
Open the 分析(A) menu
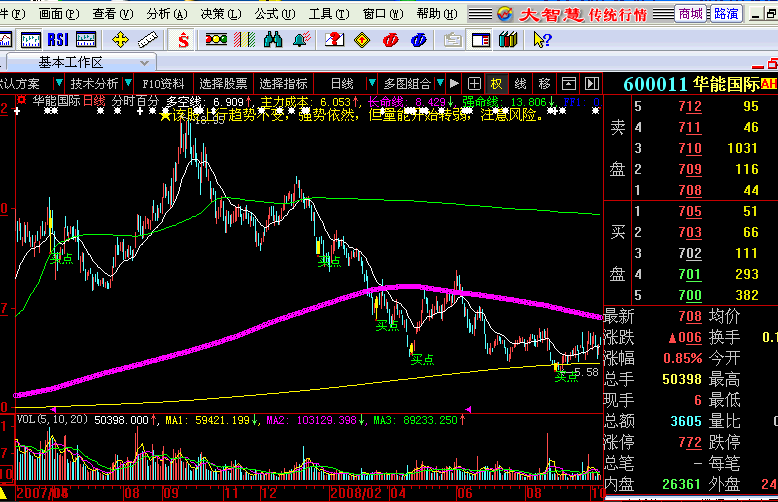coord(167,14)
